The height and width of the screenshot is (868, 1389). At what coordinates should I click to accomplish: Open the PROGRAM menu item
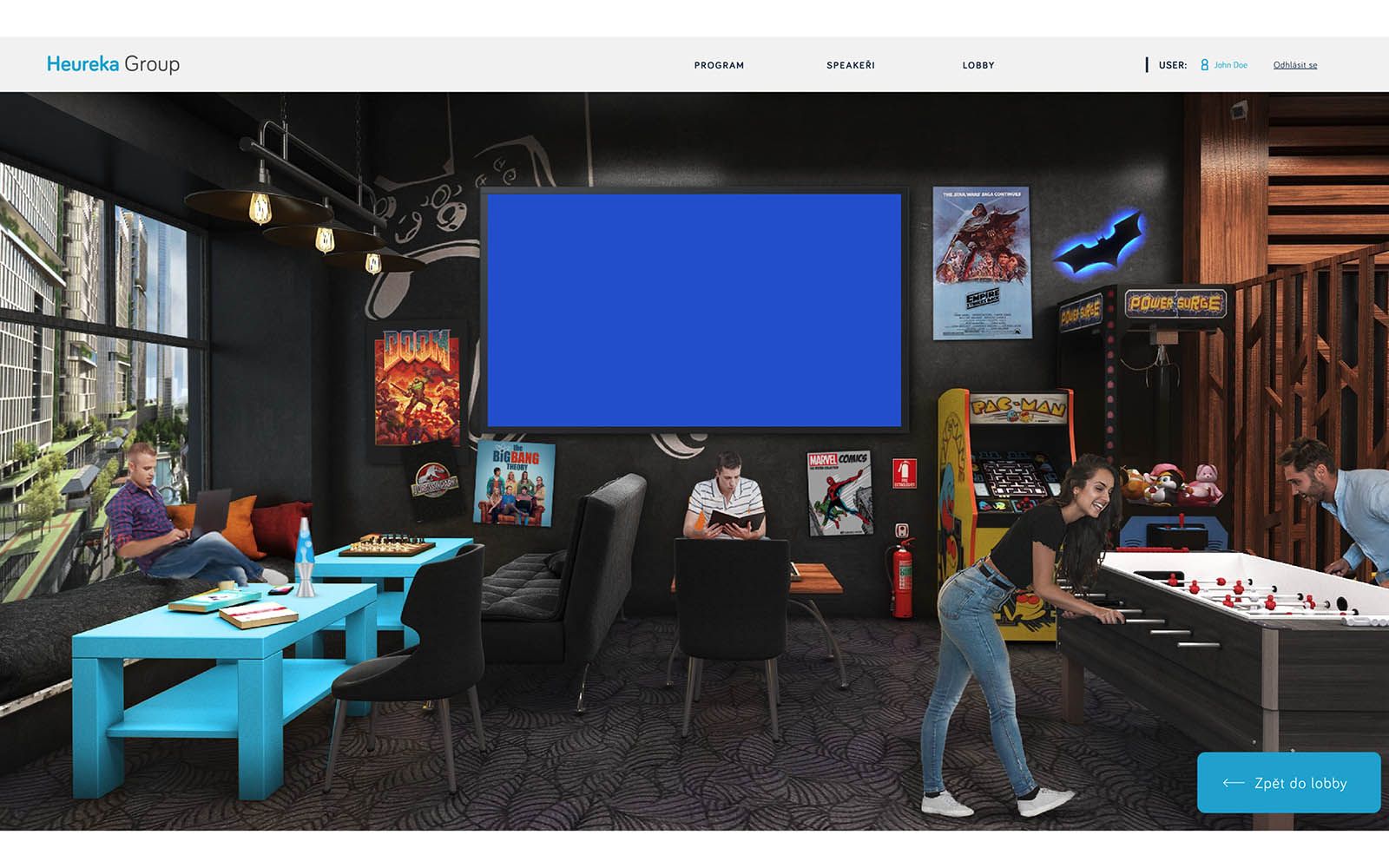tap(719, 65)
